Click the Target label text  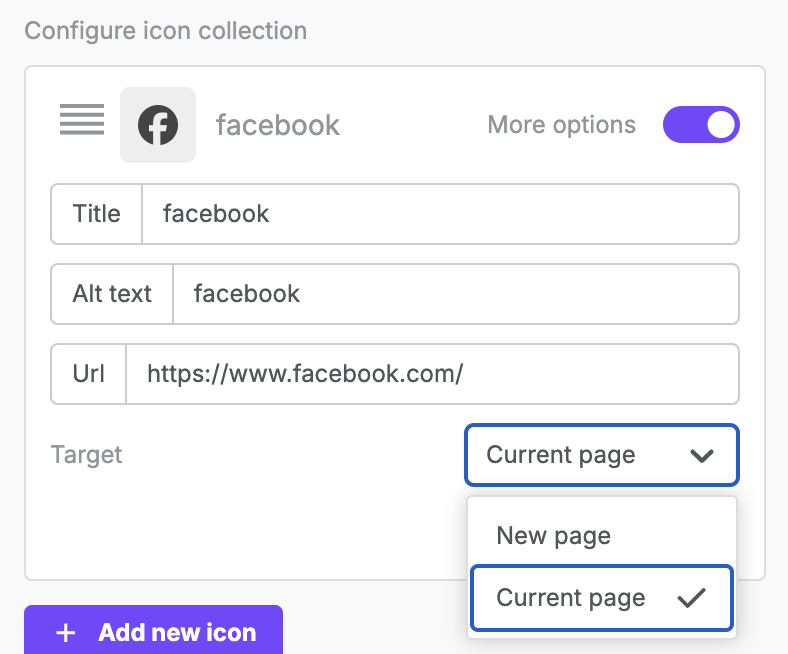pyautogui.click(x=86, y=455)
